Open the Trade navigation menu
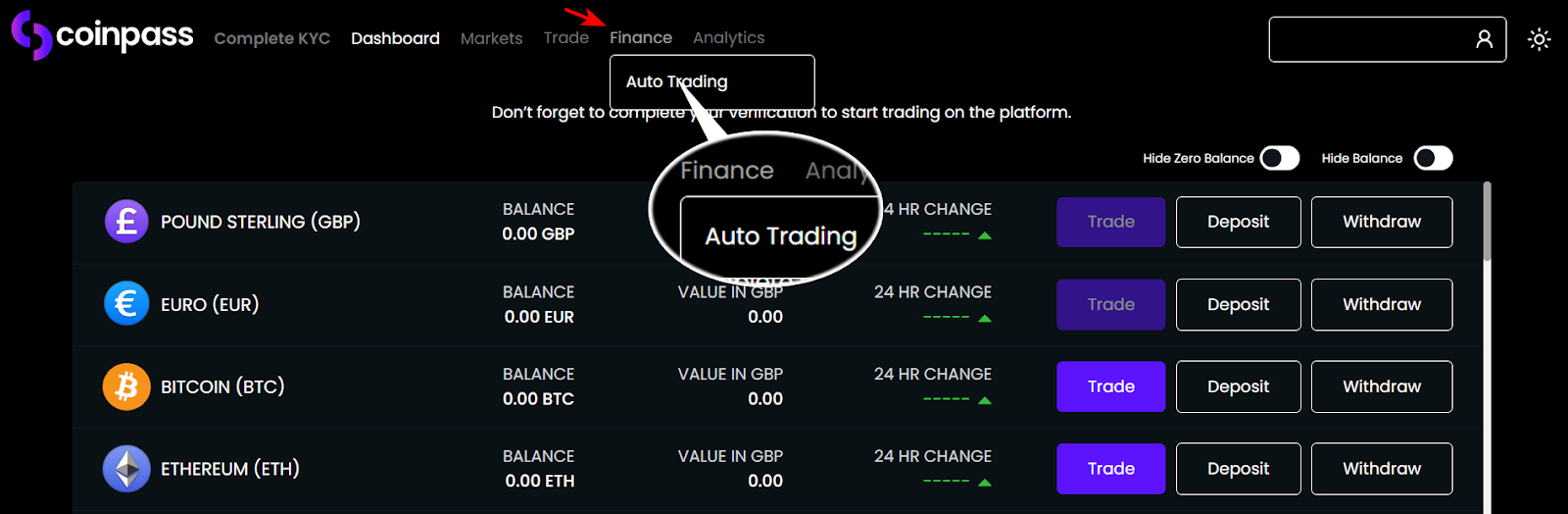Viewport: 1568px width, 514px height. (566, 37)
